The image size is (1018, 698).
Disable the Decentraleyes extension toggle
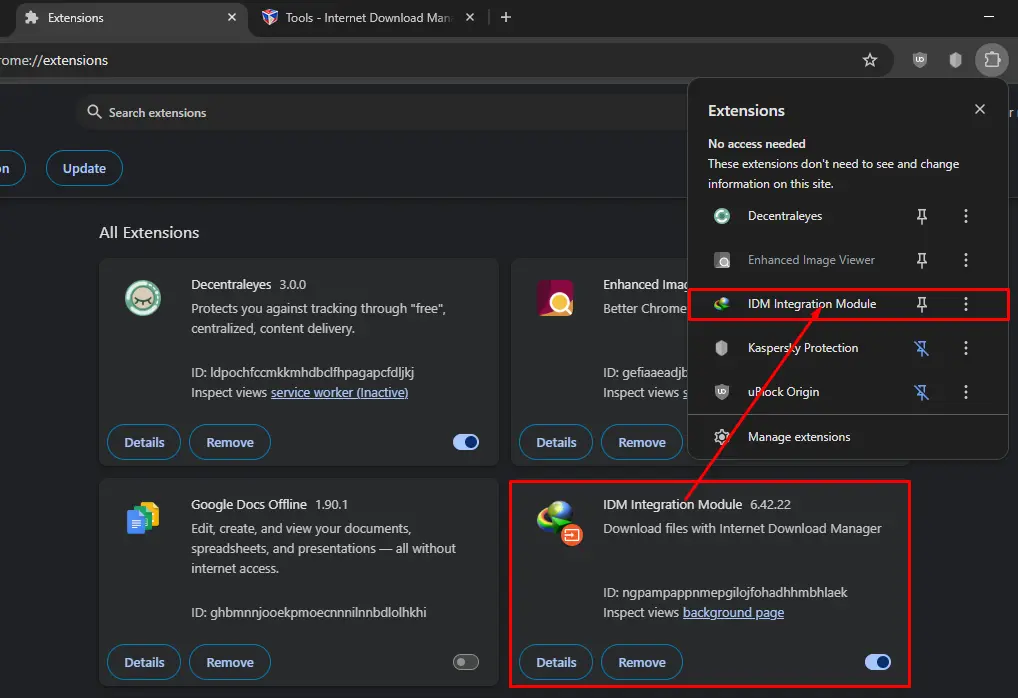(466, 442)
